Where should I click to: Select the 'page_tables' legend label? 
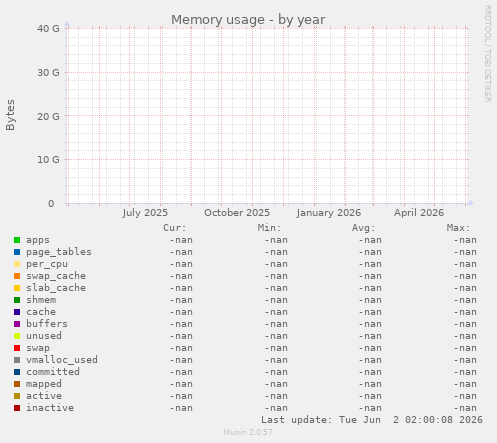pyautogui.click(x=59, y=252)
